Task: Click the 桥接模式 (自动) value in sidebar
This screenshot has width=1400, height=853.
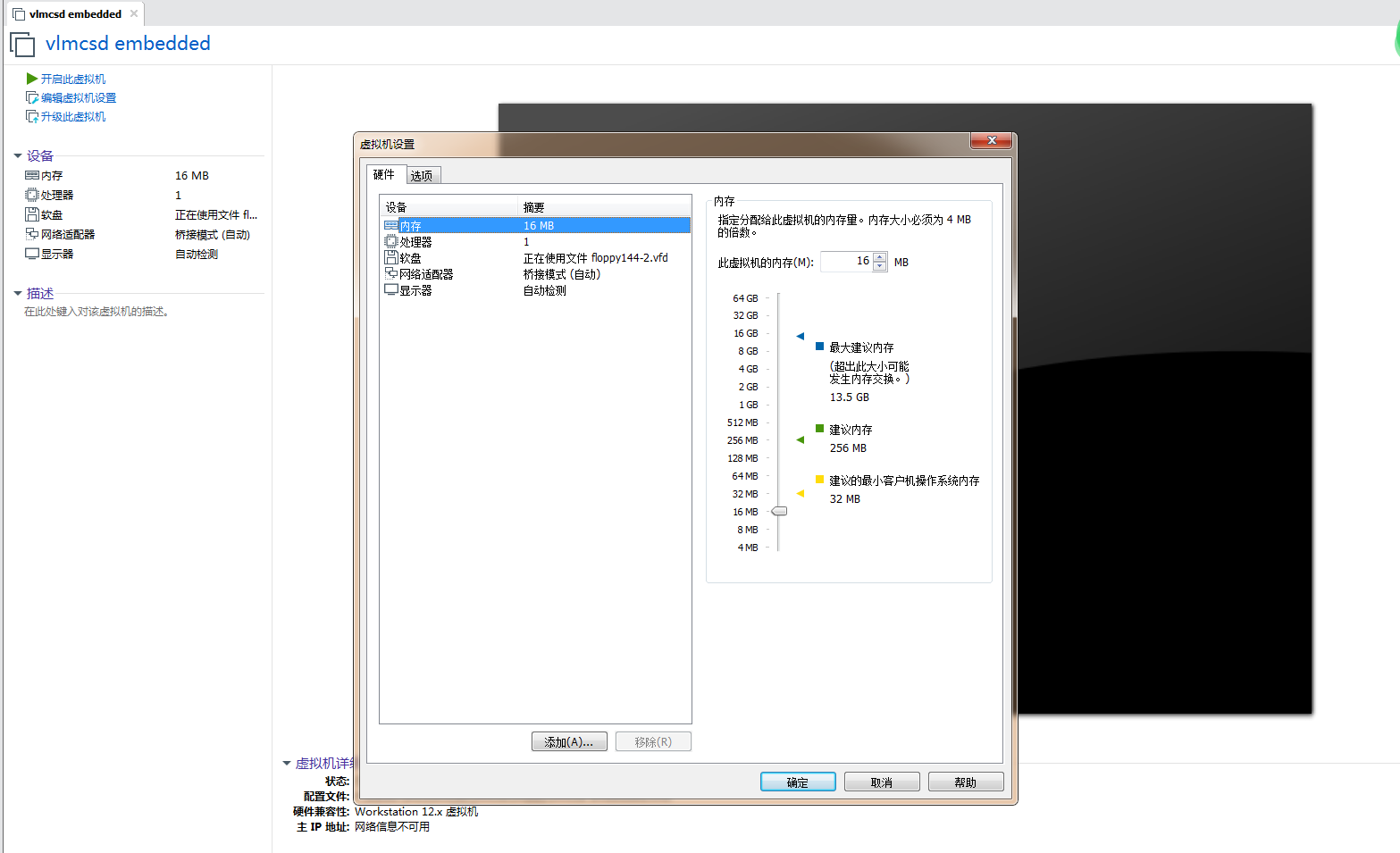Action: [x=213, y=234]
